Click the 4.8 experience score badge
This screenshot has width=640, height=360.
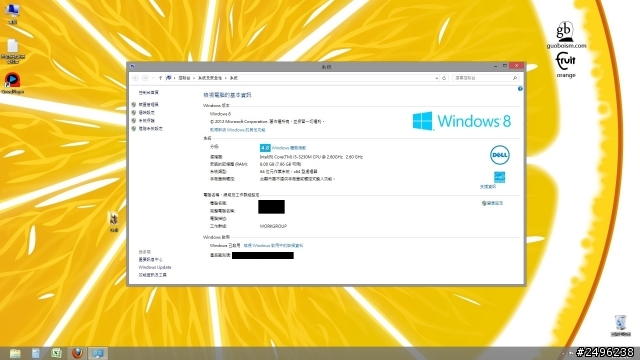pos(265,148)
